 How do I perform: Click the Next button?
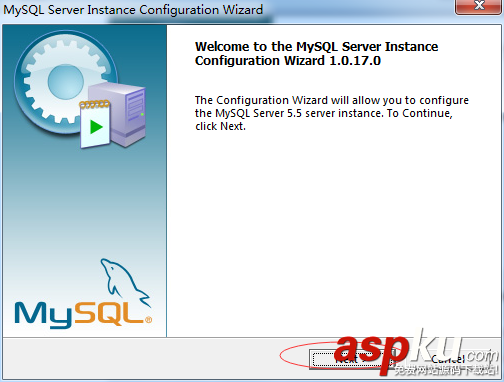click(352, 359)
